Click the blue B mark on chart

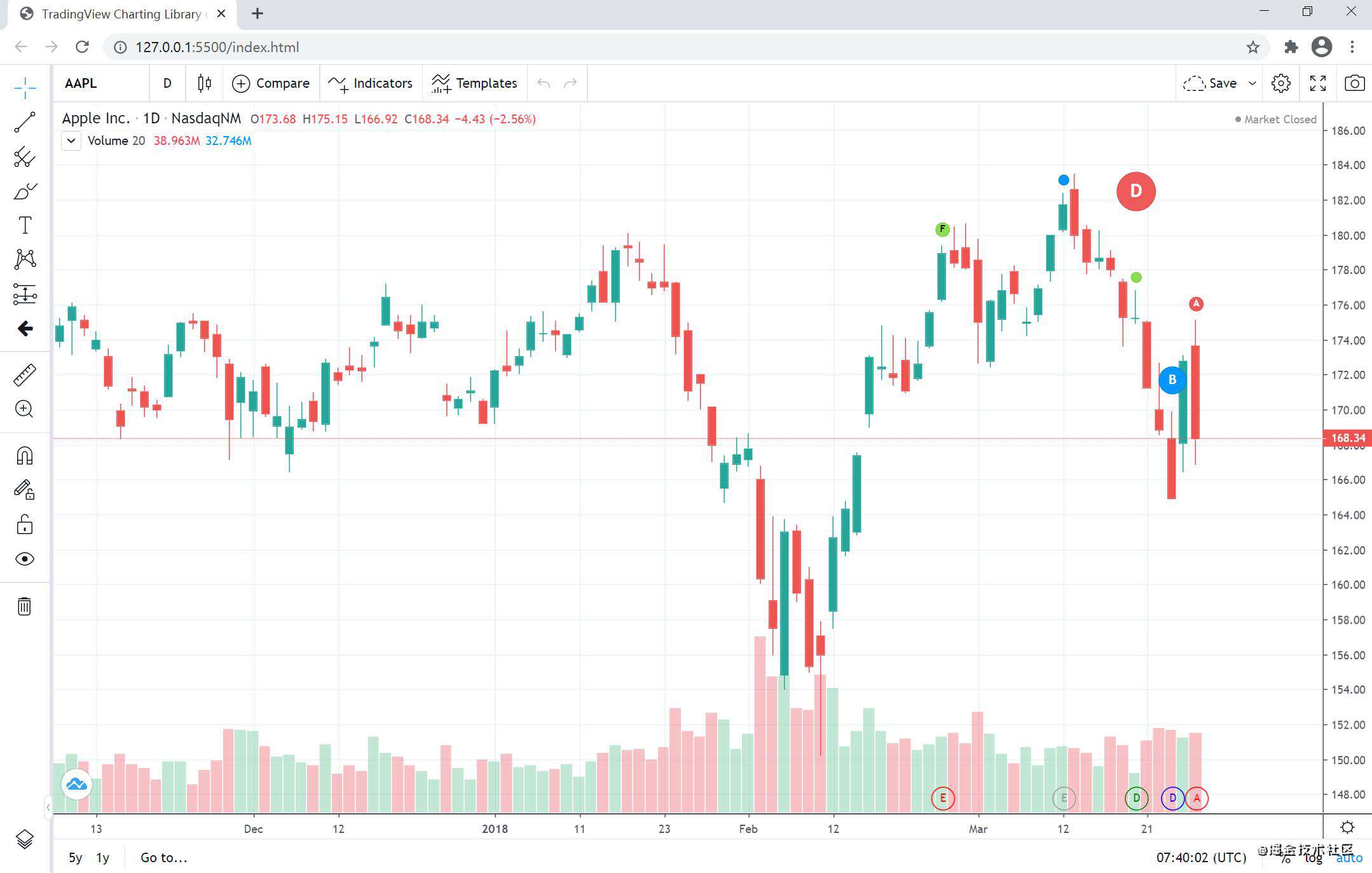click(x=1172, y=380)
